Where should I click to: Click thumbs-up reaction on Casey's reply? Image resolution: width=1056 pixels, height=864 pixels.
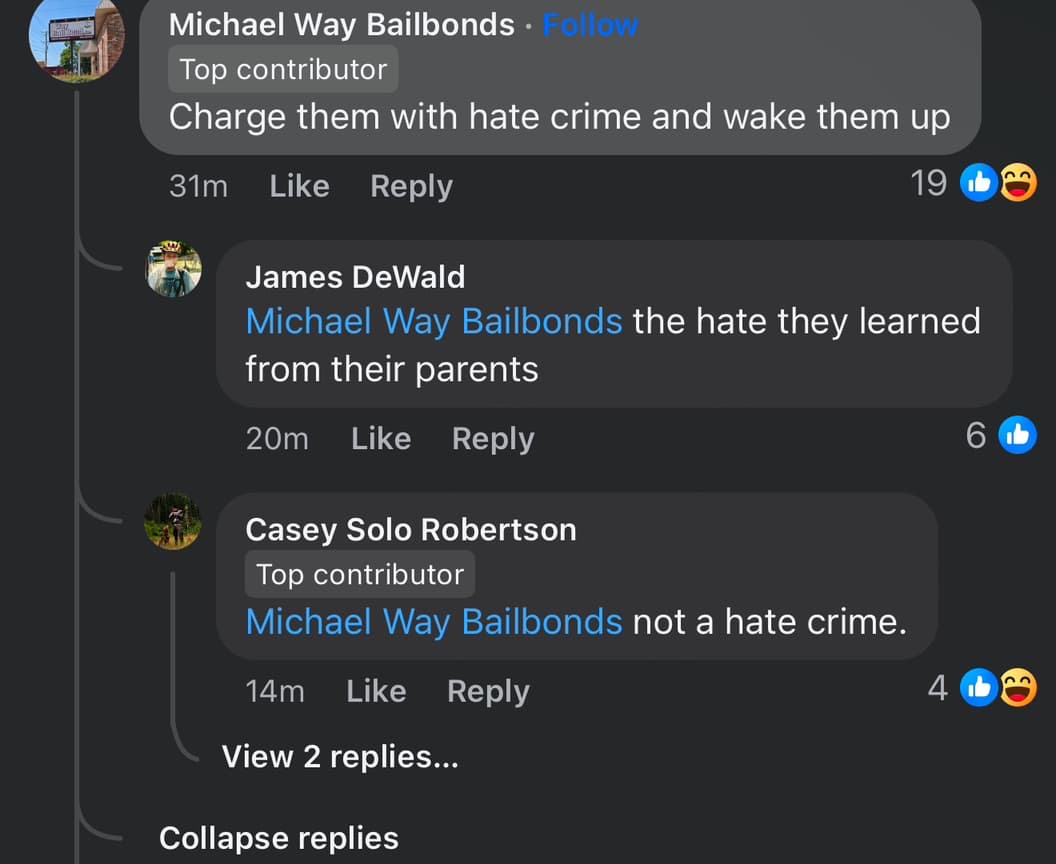(979, 688)
